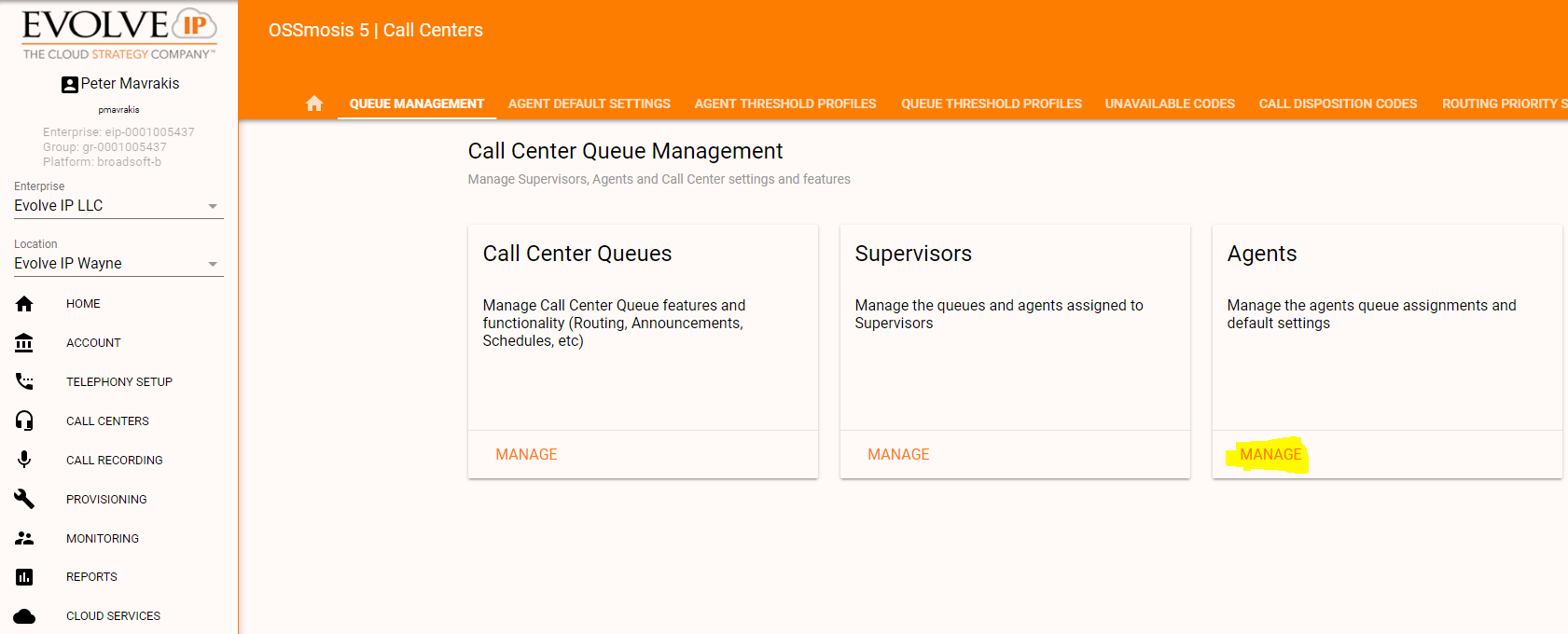The height and width of the screenshot is (634, 1568).
Task: Click the Evolve IP logo
Action: click(119, 34)
